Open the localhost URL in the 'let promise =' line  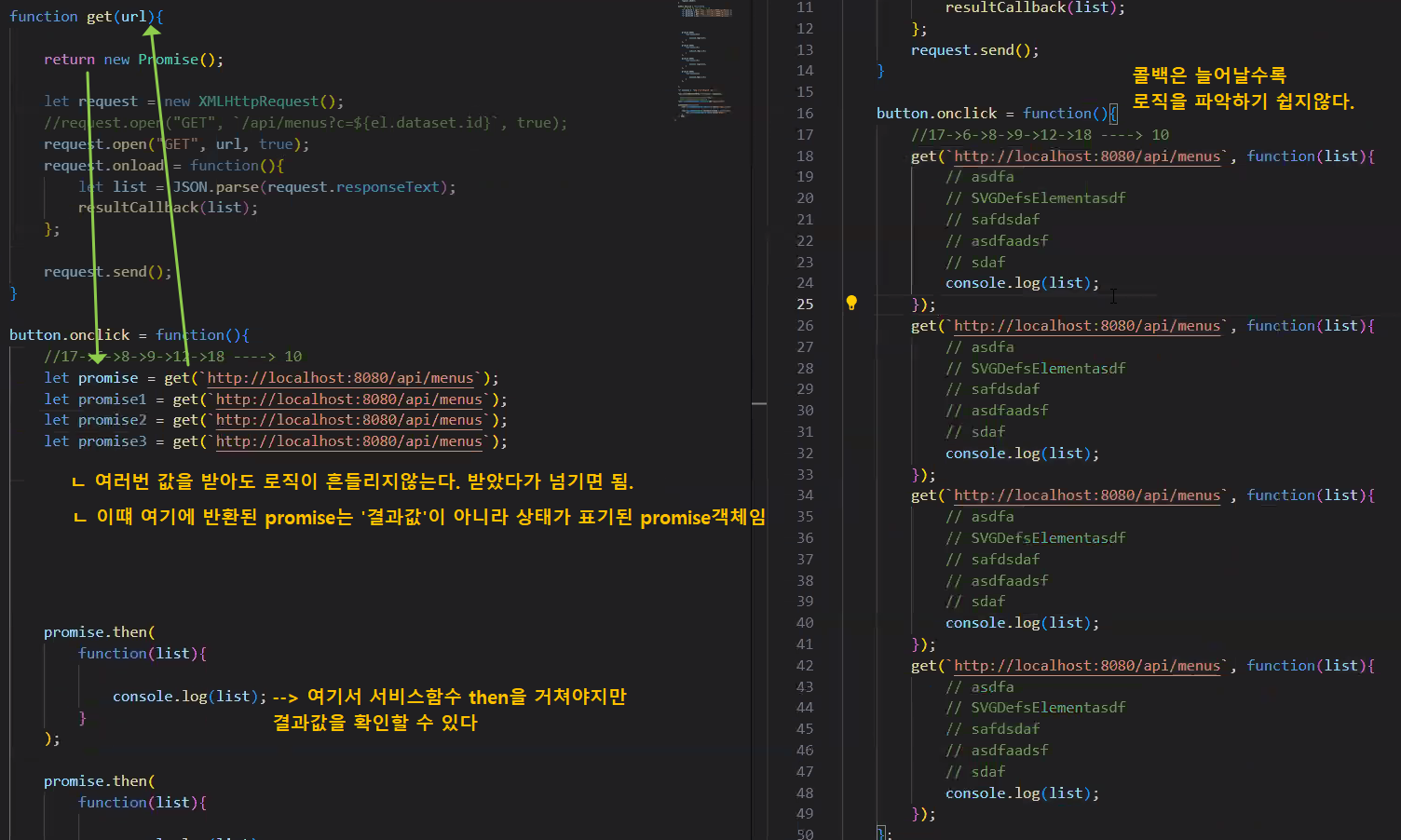pyautogui.click(x=340, y=378)
